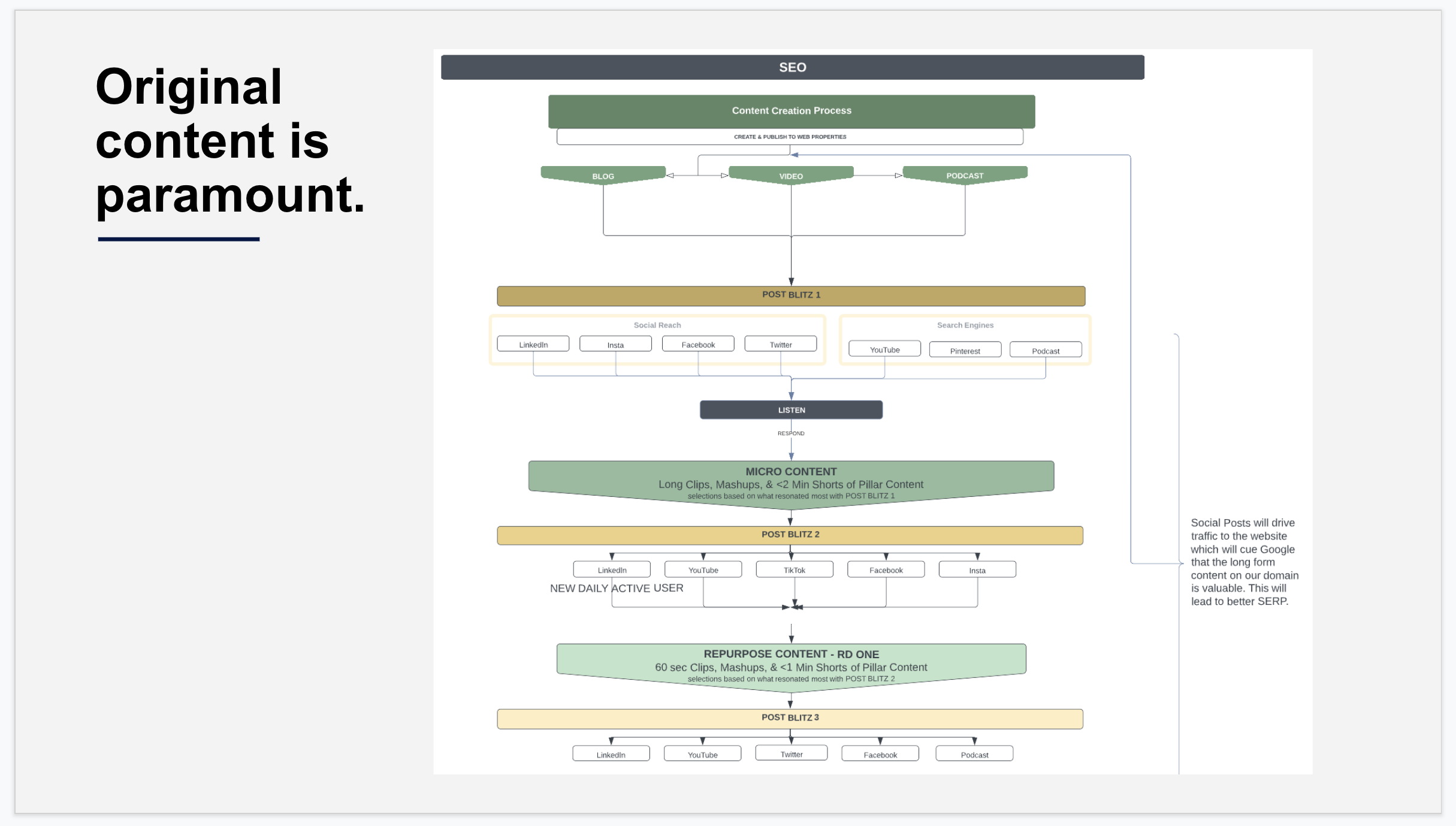Image resolution: width=1456 pixels, height=826 pixels.
Task: Click the Facebook POST BLITZ 2 button
Action: point(884,569)
